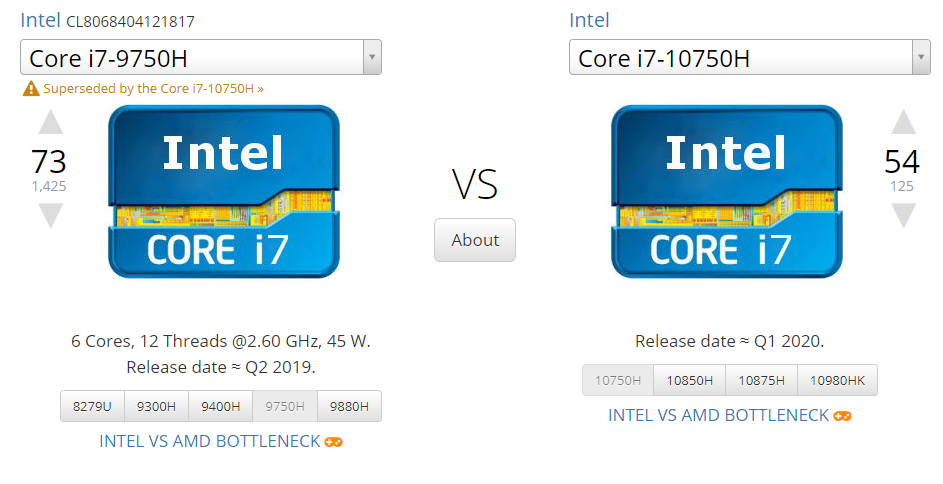The width and height of the screenshot is (943, 484).
Task: Click the Intel Core i7 badge for the 10750H
Action: (726, 192)
